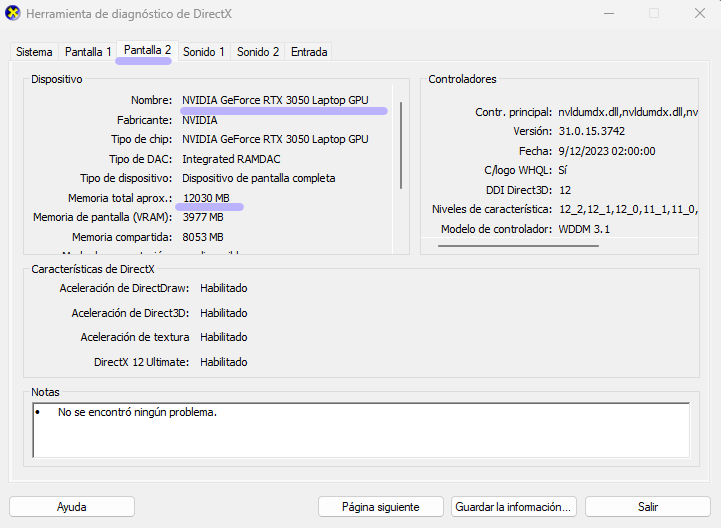Click the Modelo de controlador label
This screenshot has height=528, width=721.
tap(496, 229)
